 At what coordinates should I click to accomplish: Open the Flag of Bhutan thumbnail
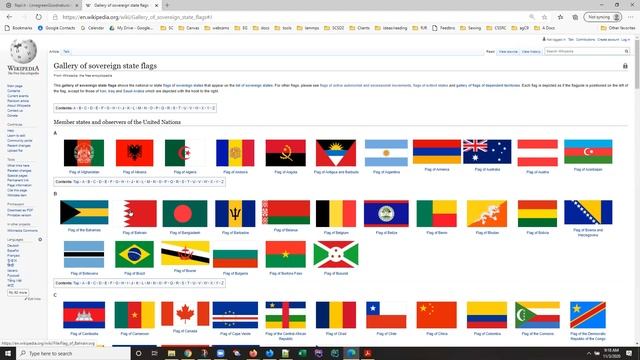pos(487,213)
